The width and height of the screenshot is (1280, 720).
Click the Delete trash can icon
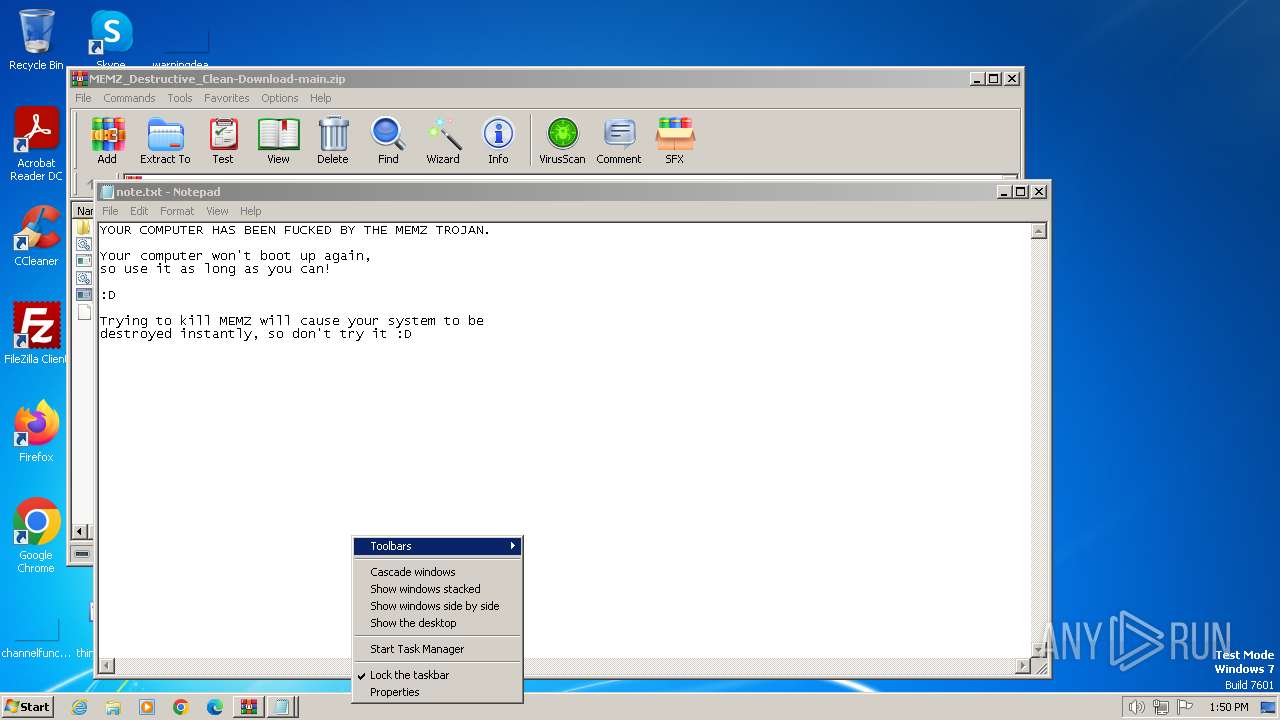pyautogui.click(x=333, y=140)
